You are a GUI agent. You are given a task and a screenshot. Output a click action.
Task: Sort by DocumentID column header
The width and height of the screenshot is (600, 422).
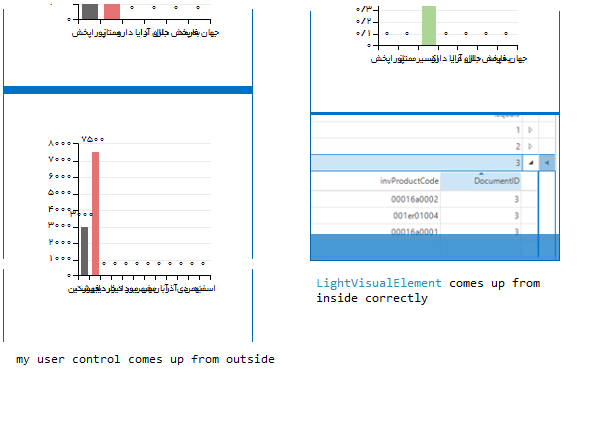tap(480, 181)
